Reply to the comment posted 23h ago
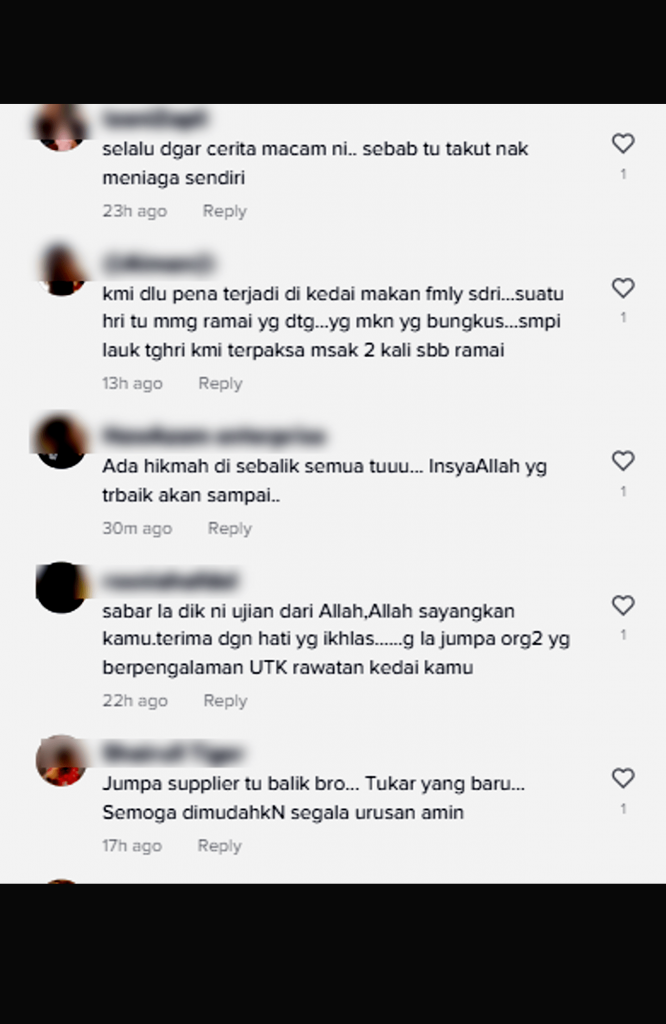Image resolution: width=666 pixels, height=1024 pixels. 225,211
